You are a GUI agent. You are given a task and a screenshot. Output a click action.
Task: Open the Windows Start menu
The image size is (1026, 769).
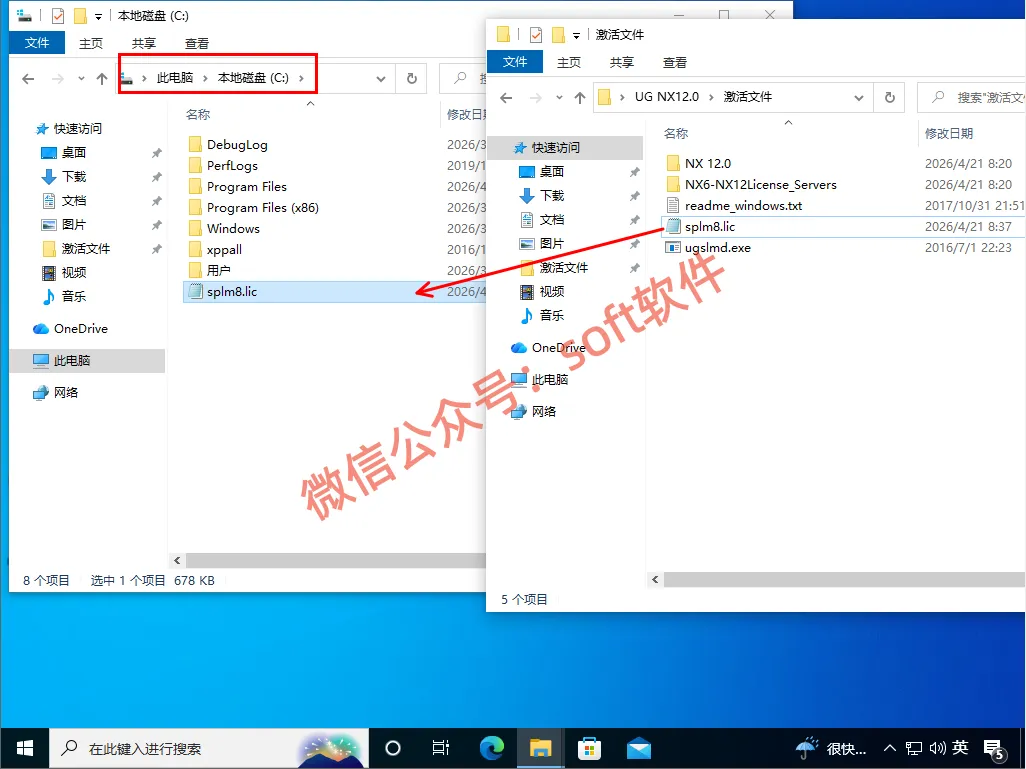25,748
